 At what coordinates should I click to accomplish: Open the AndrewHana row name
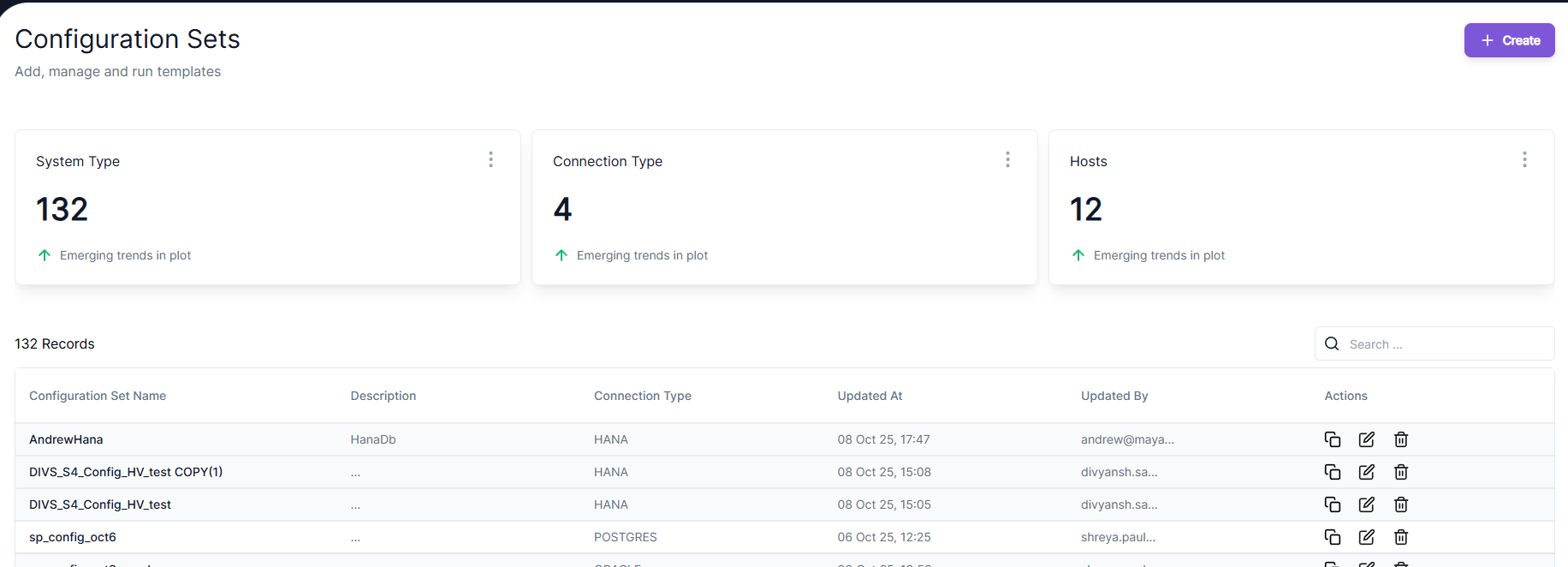pos(66,439)
